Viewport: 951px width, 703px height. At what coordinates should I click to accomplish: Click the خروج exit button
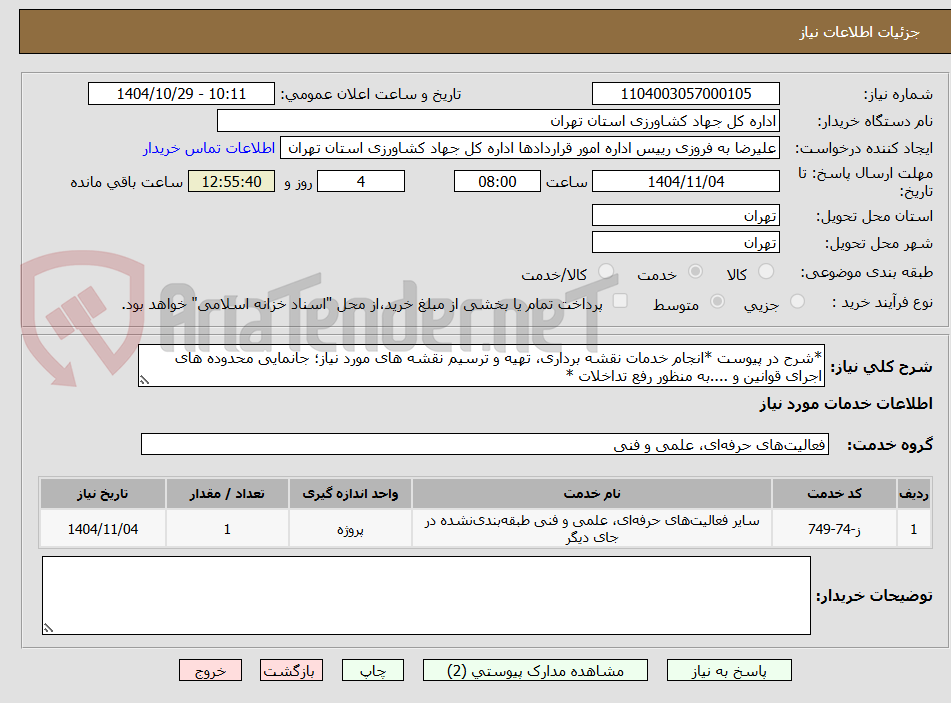tap(210, 670)
